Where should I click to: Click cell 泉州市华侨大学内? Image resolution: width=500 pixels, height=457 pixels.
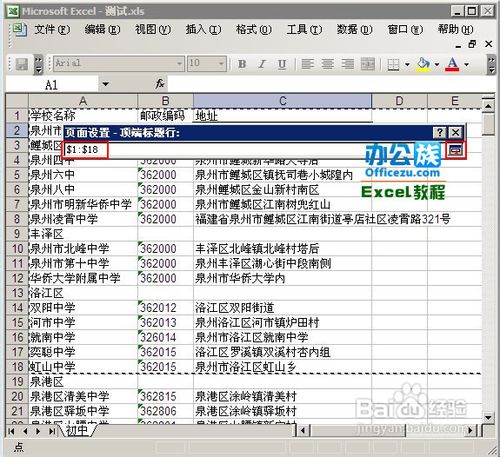[x=282, y=278]
